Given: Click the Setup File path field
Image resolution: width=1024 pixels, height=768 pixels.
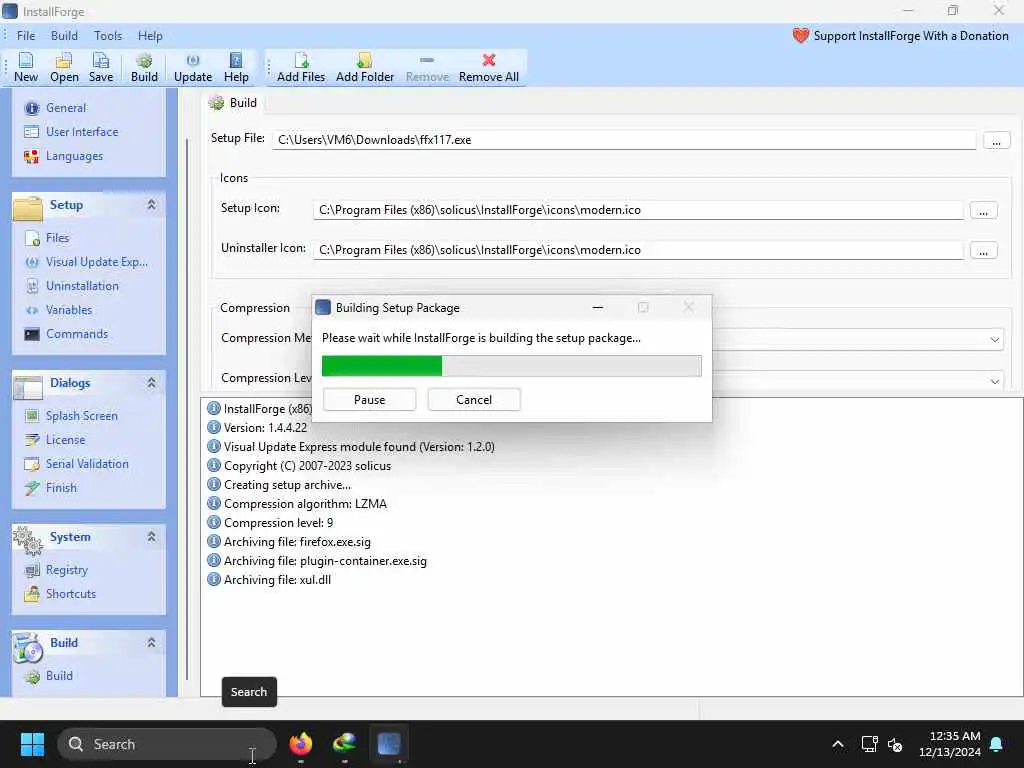Looking at the screenshot, I should pyautogui.click(x=624, y=140).
